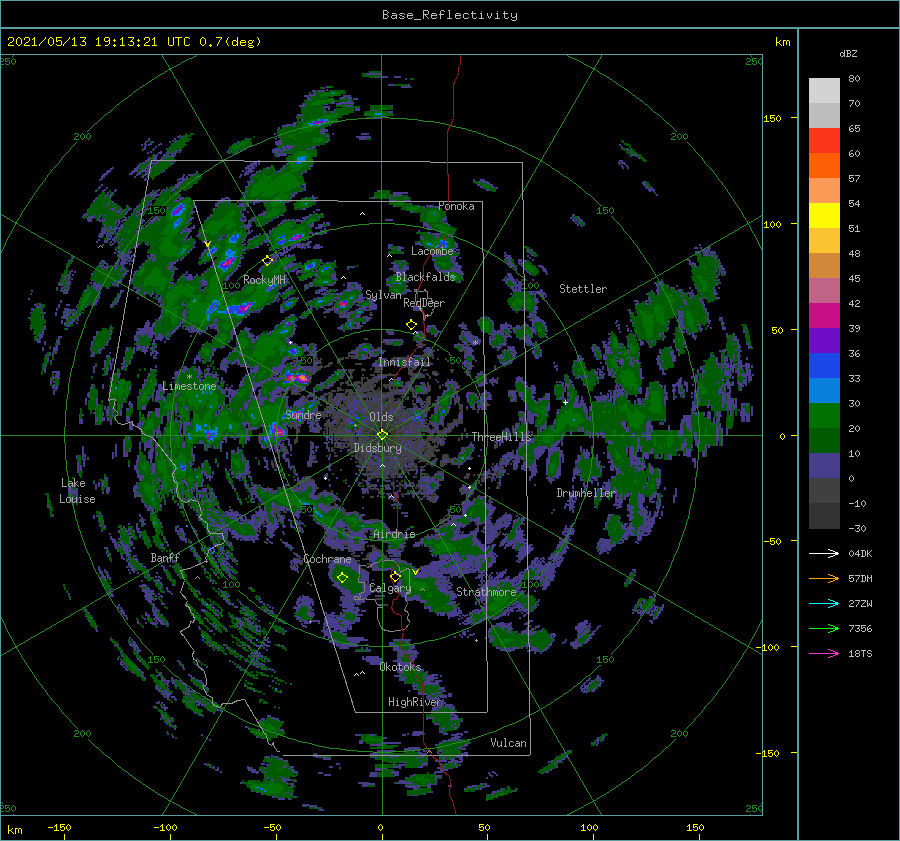Click the ThreeHills label
Viewport: 900px width, 841px height.
[x=502, y=437]
